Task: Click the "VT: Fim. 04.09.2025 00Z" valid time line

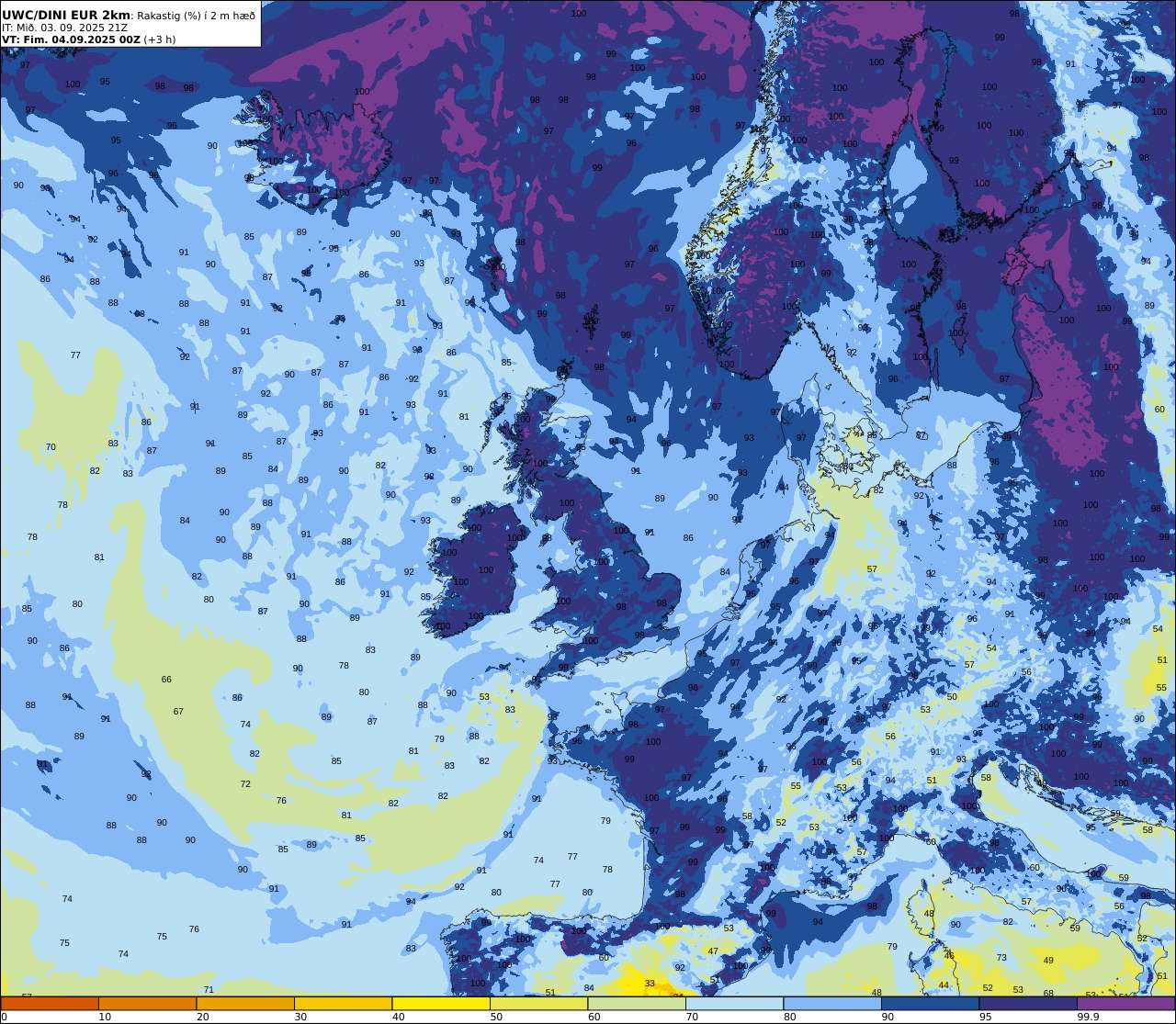Action: point(71,39)
